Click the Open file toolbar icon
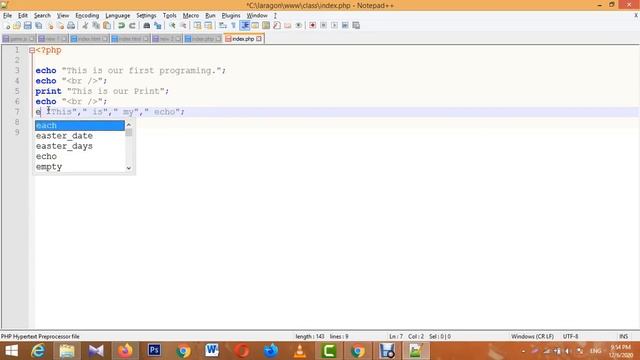Image resolution: width=640 pixels, height=360 pixels. click(x=17, y=25)
